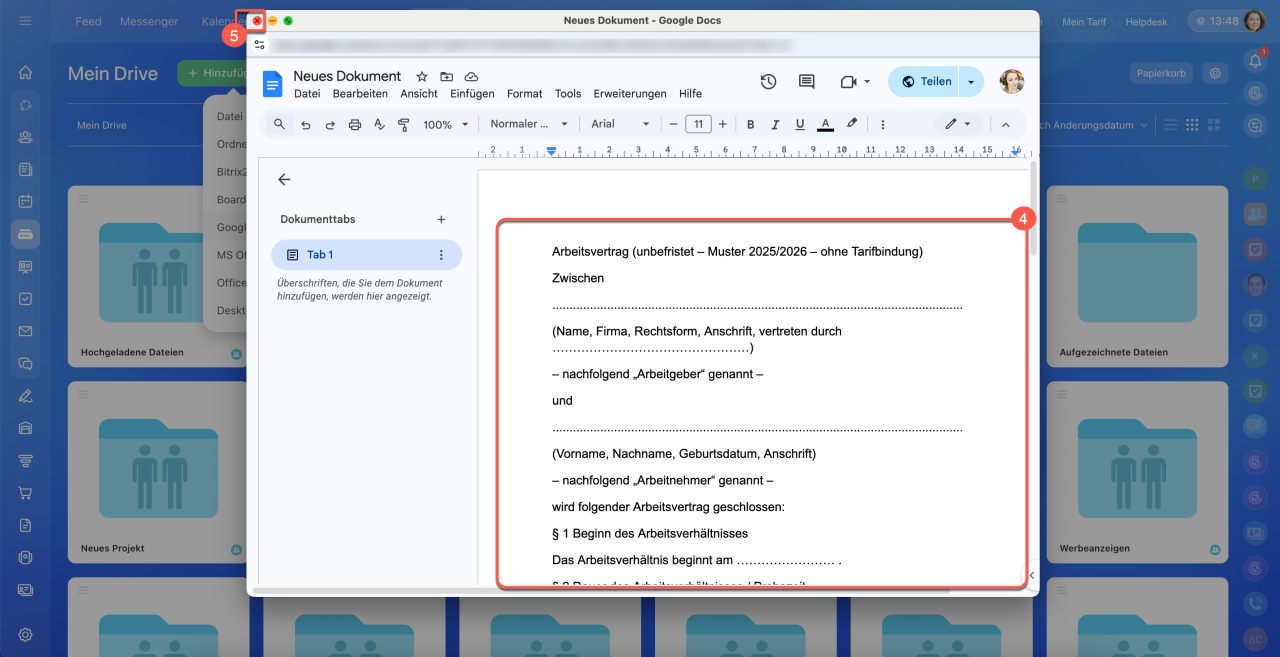Open the version history clock icon
The image size is (1280, 657).
tap(768, 82)
